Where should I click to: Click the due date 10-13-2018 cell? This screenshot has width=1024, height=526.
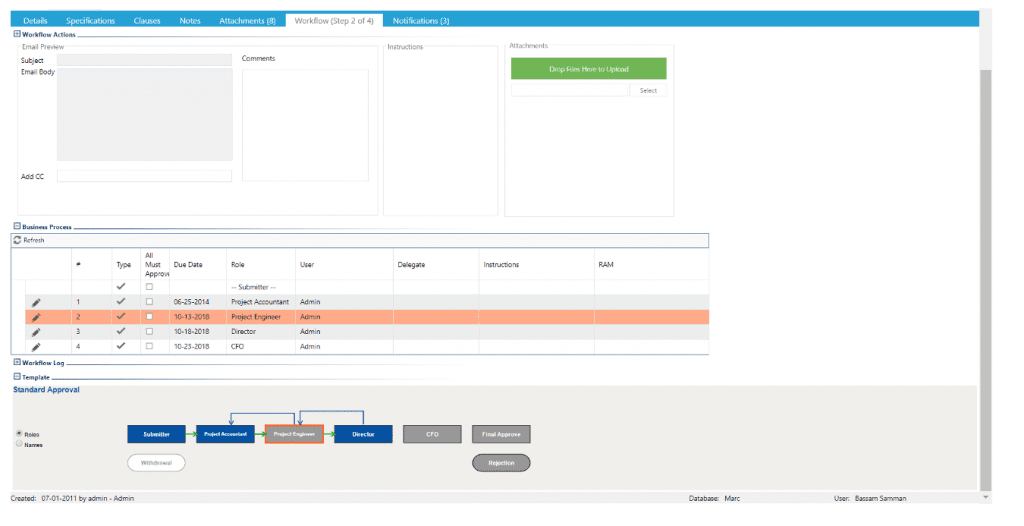(192, 317)
